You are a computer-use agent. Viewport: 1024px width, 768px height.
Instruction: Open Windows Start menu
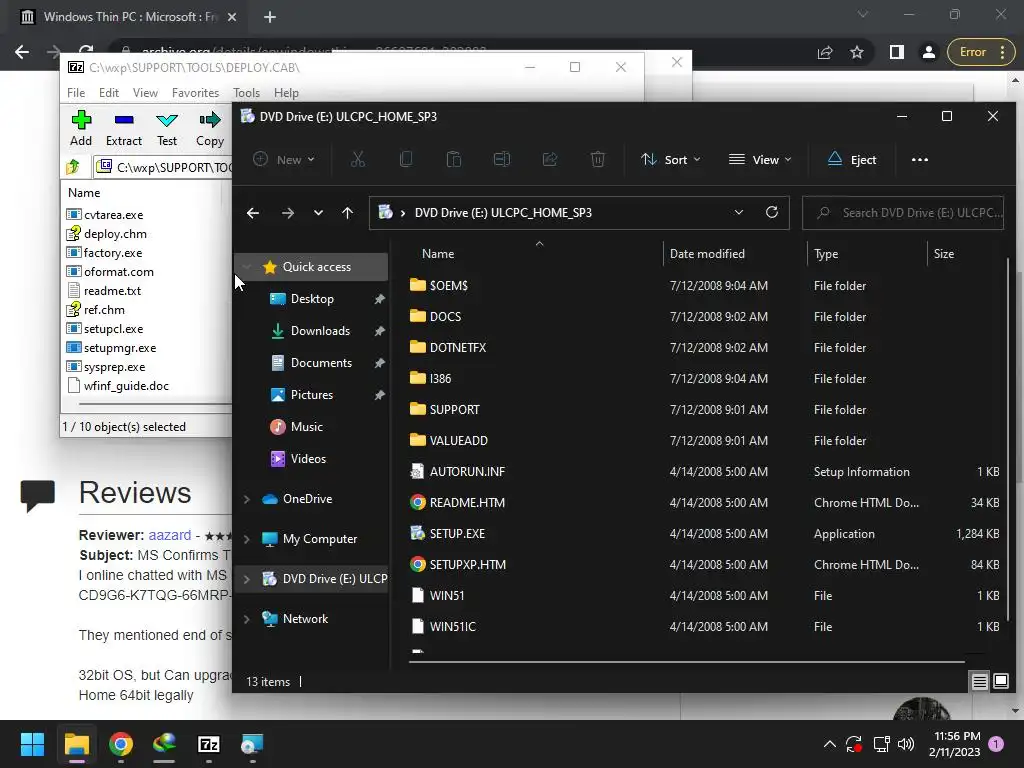pos(32,744)
